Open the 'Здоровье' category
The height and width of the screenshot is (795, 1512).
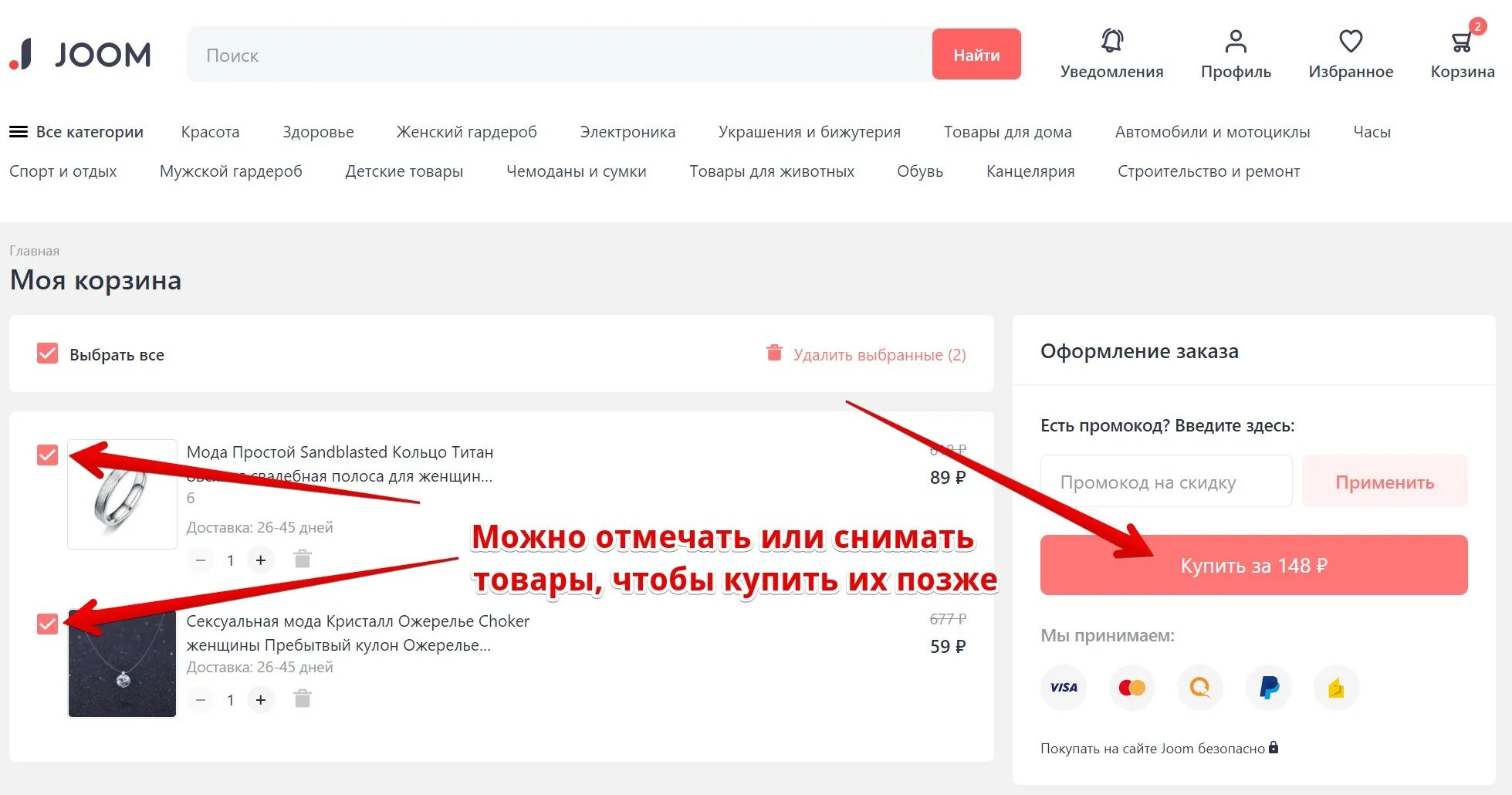pos(318,132)
